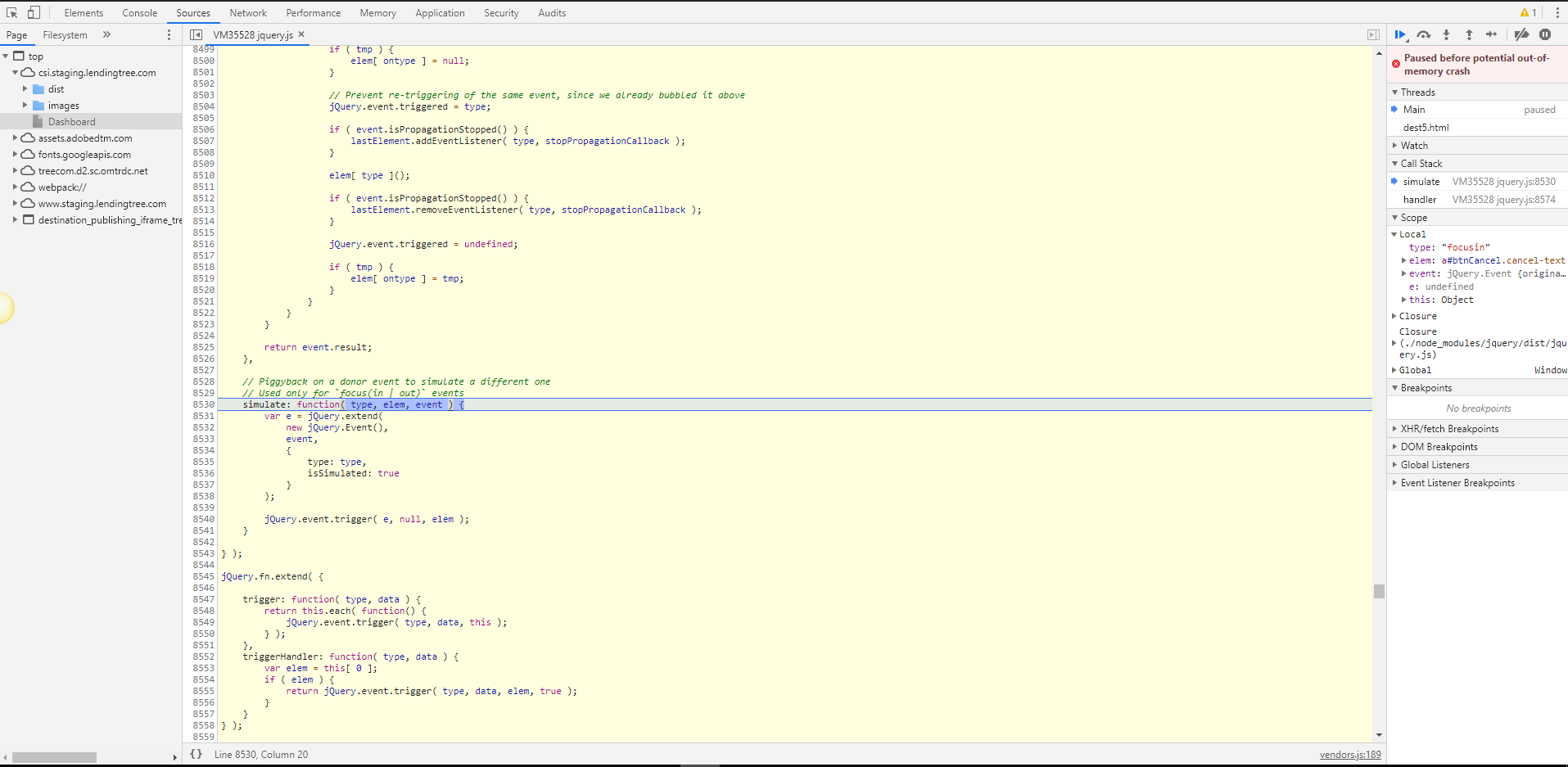Select the Filesystem navigator tab

tap(65, 34)
